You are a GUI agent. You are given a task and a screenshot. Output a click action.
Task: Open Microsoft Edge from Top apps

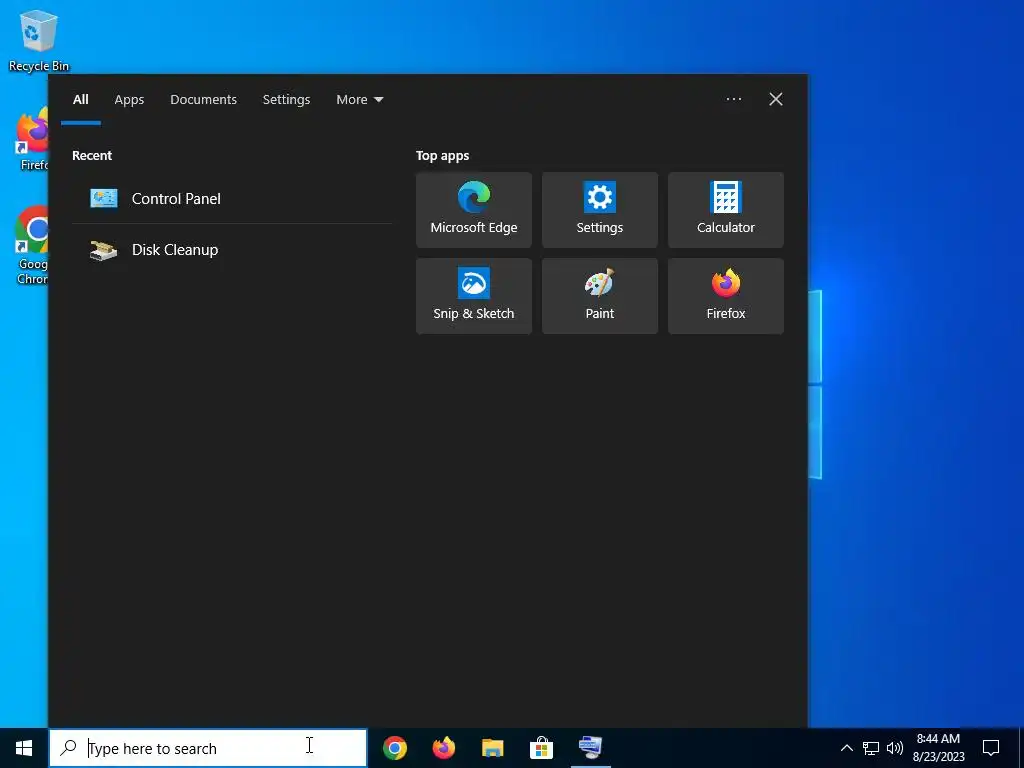coord(473,210)
